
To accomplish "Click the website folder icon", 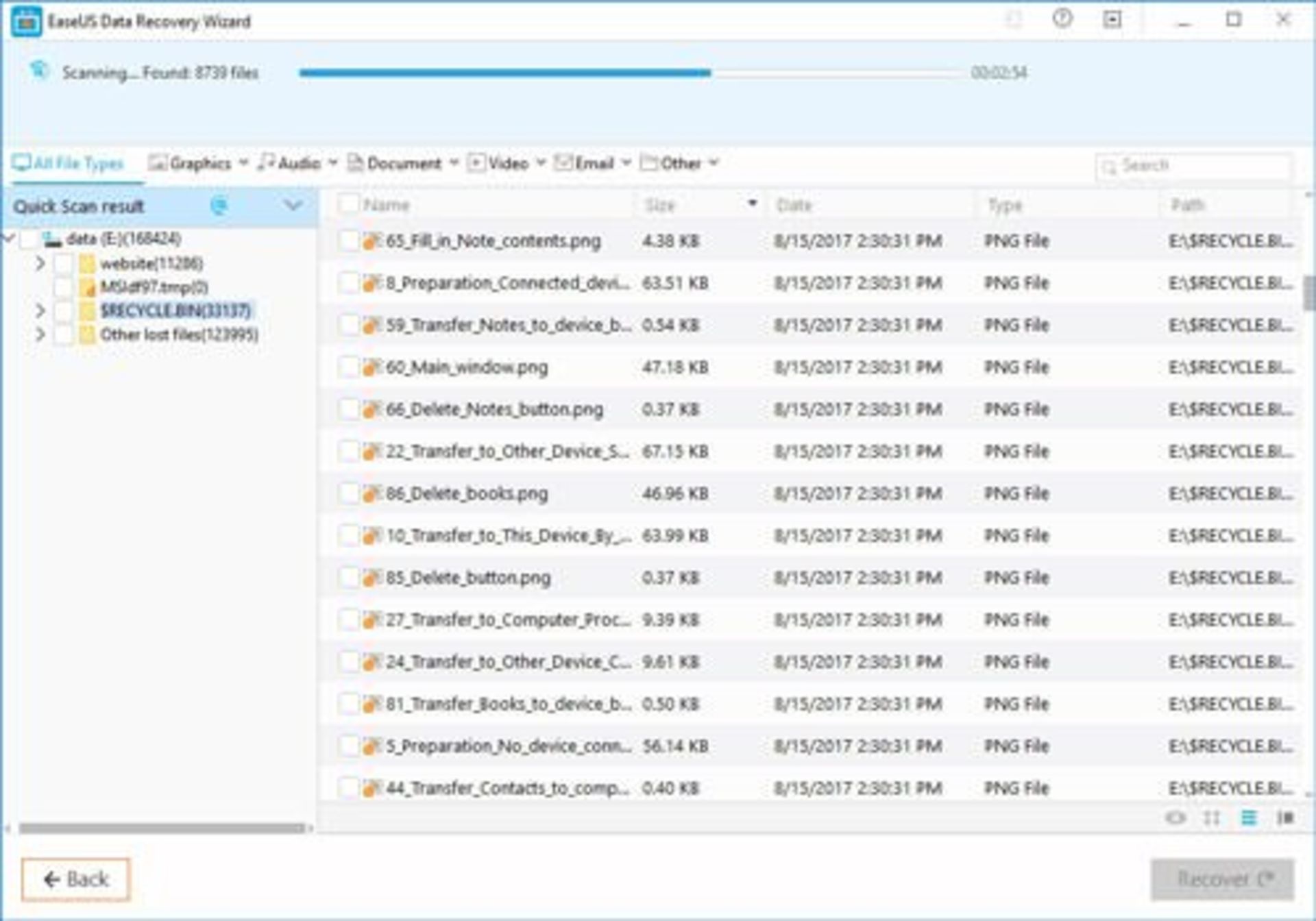I will [x=87, y=264].
